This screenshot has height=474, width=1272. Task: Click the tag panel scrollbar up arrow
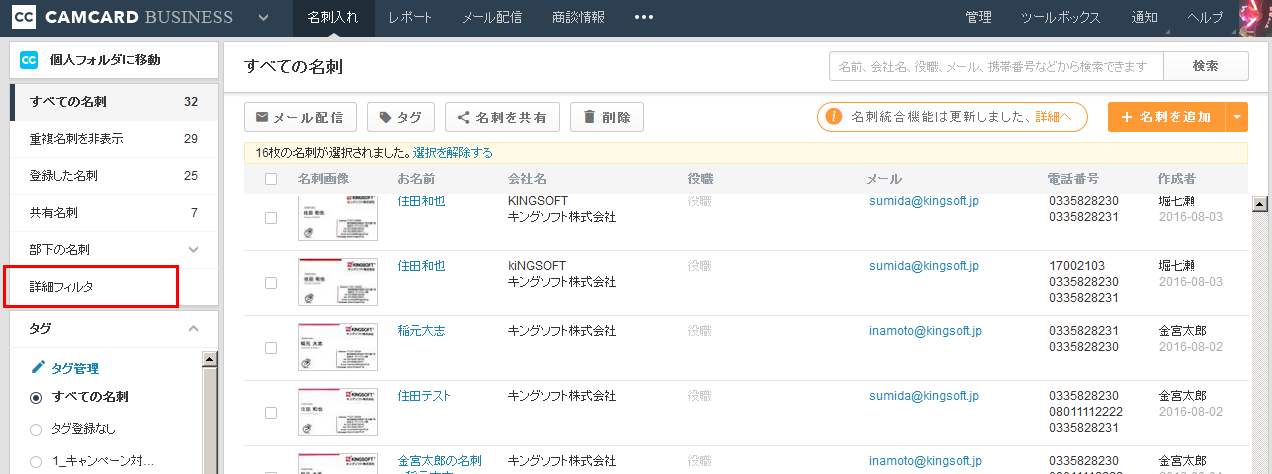coord(210,358)
